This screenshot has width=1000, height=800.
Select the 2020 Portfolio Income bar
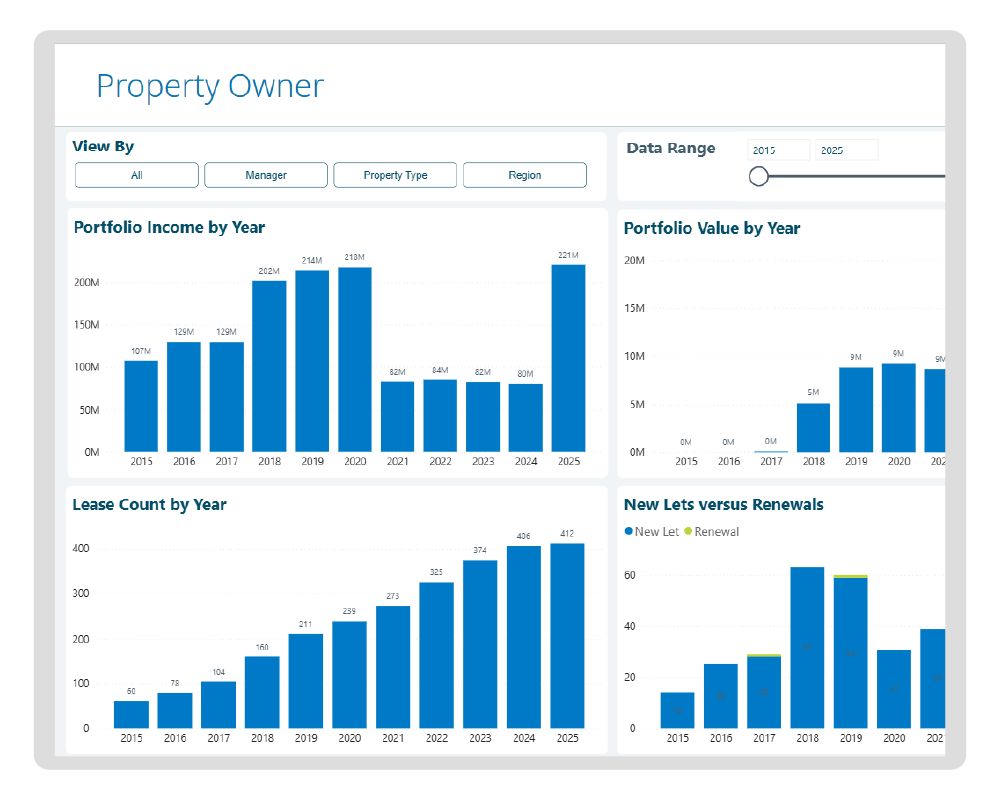click(x=354, y=360)
